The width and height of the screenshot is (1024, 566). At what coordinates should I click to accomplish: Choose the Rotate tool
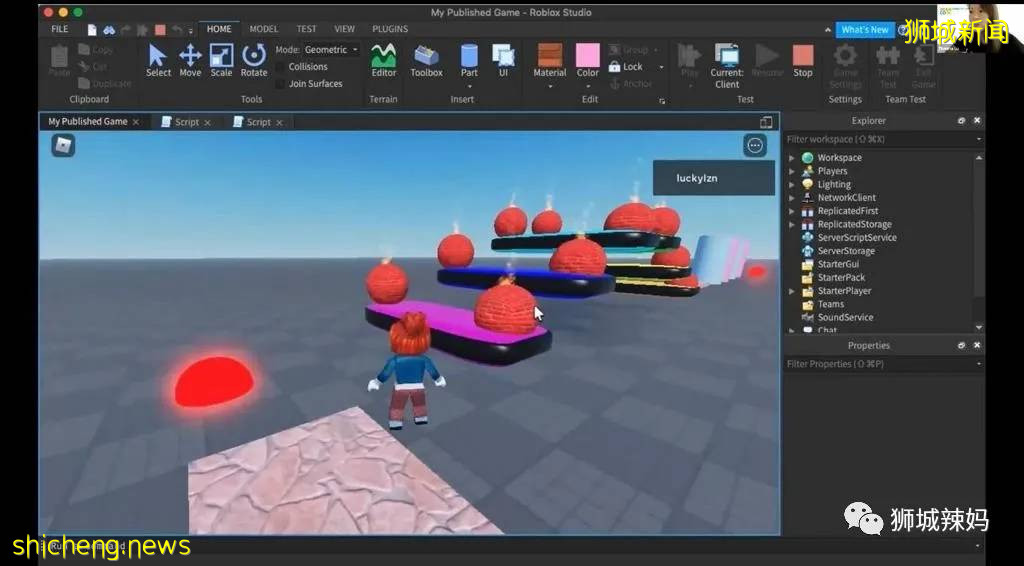coord(254,59)
